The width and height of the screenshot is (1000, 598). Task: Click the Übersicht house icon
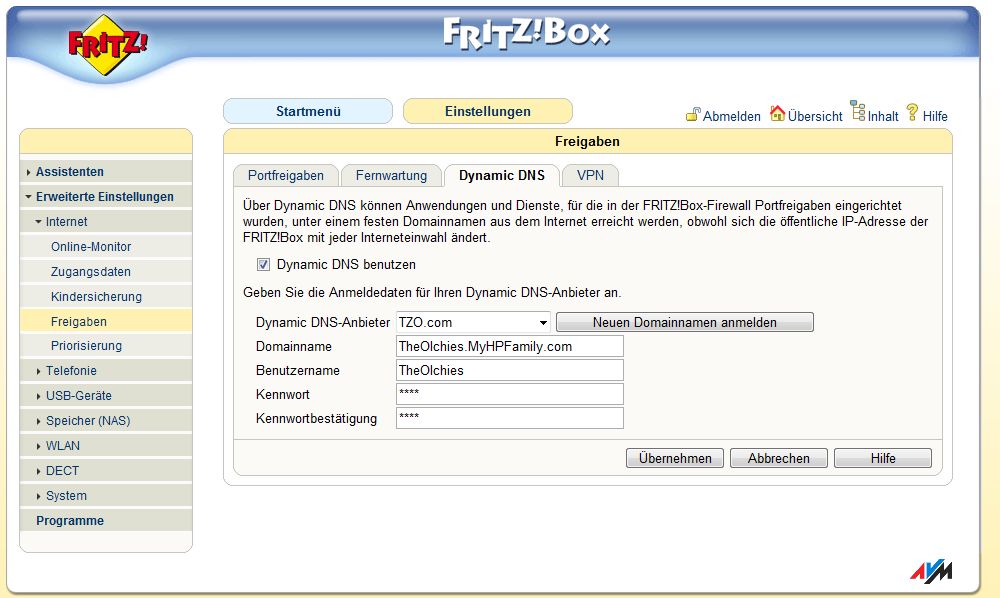(x=777, y=113)
